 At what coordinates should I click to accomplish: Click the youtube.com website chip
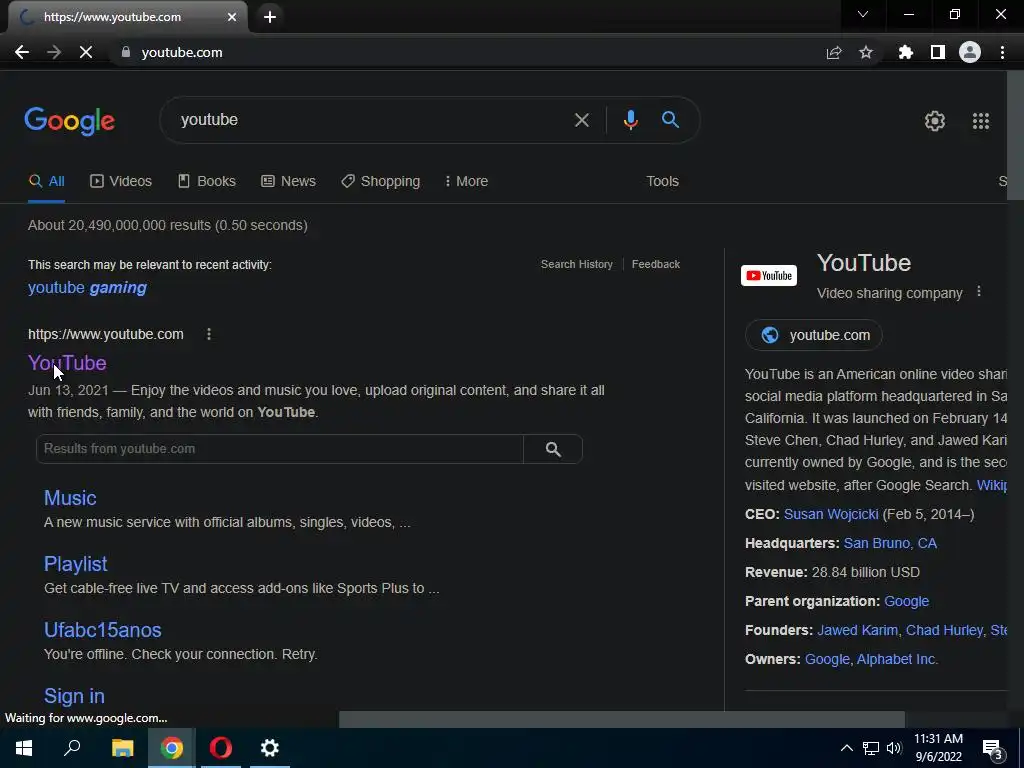[814, 335]
